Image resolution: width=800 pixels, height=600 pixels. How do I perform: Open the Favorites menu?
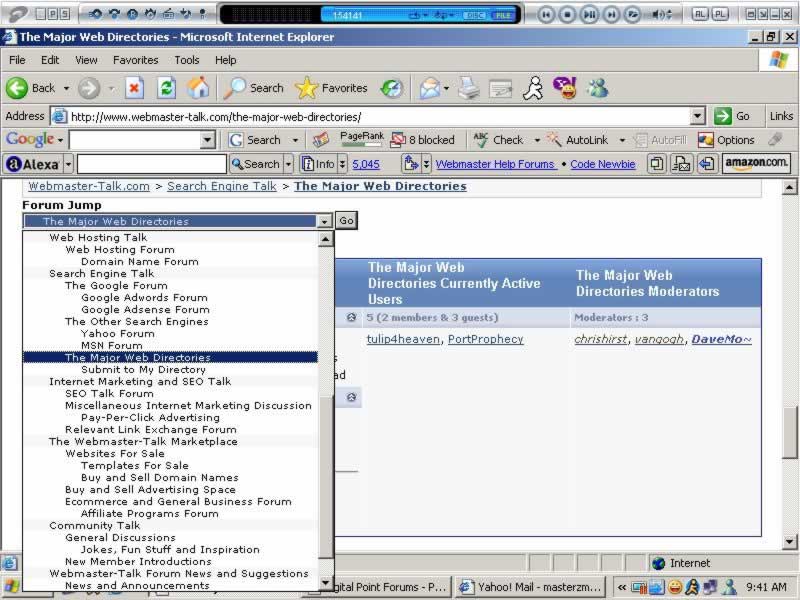[x=136, y=60]
